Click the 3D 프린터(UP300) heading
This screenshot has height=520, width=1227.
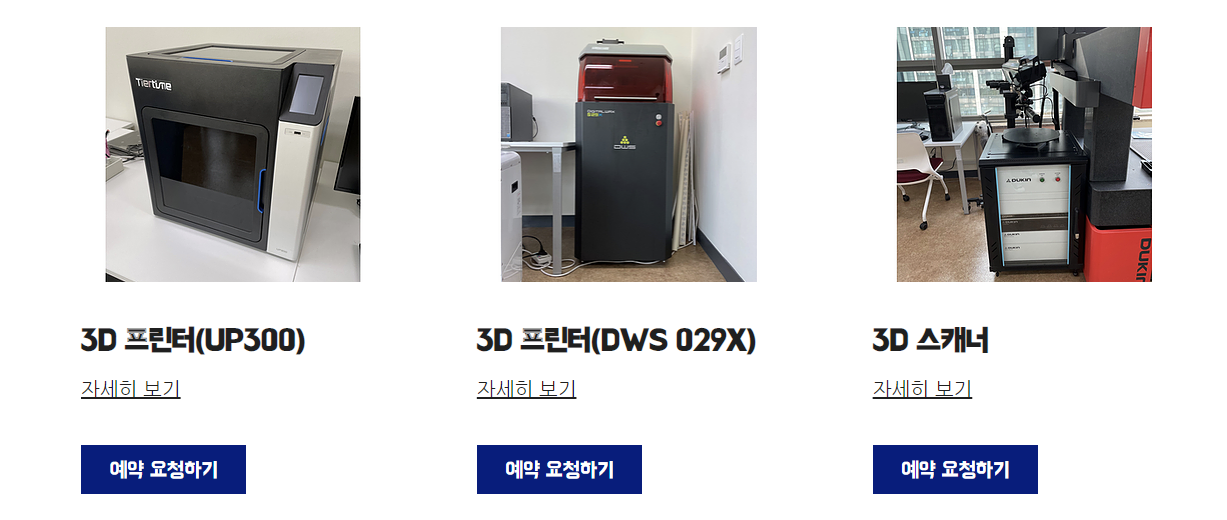[193, 341]
